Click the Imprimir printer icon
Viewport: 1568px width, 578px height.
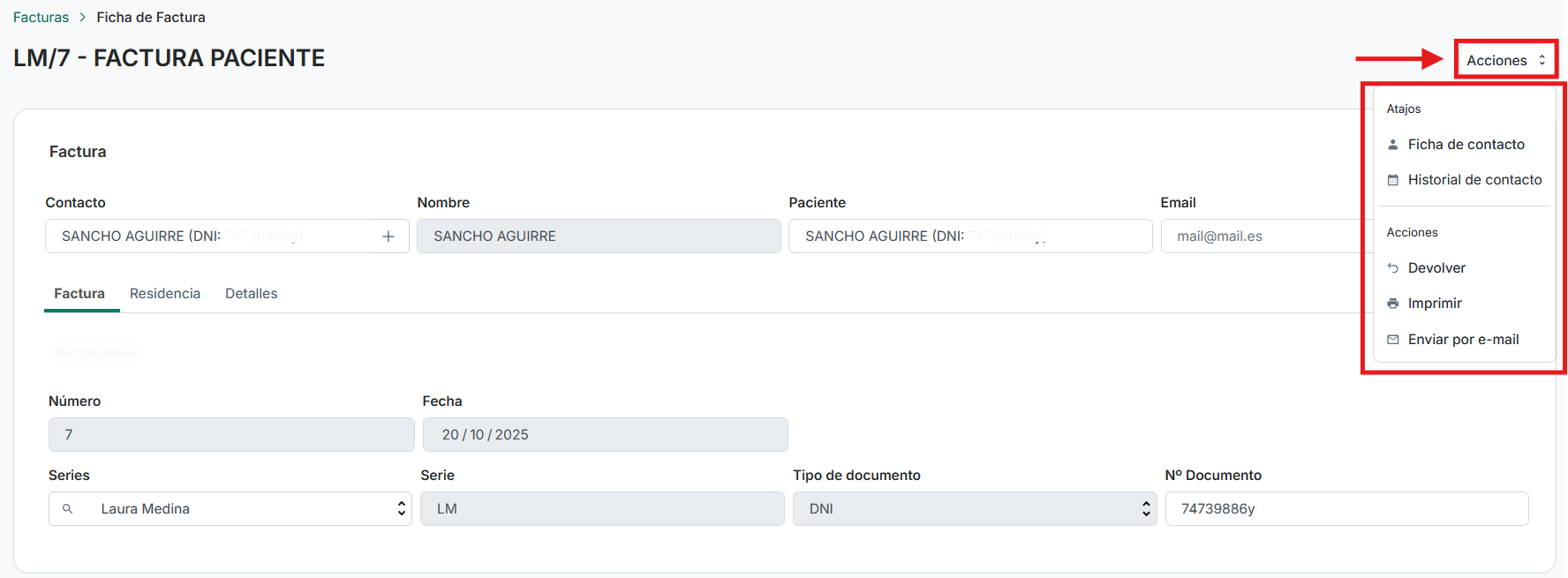1393,304
